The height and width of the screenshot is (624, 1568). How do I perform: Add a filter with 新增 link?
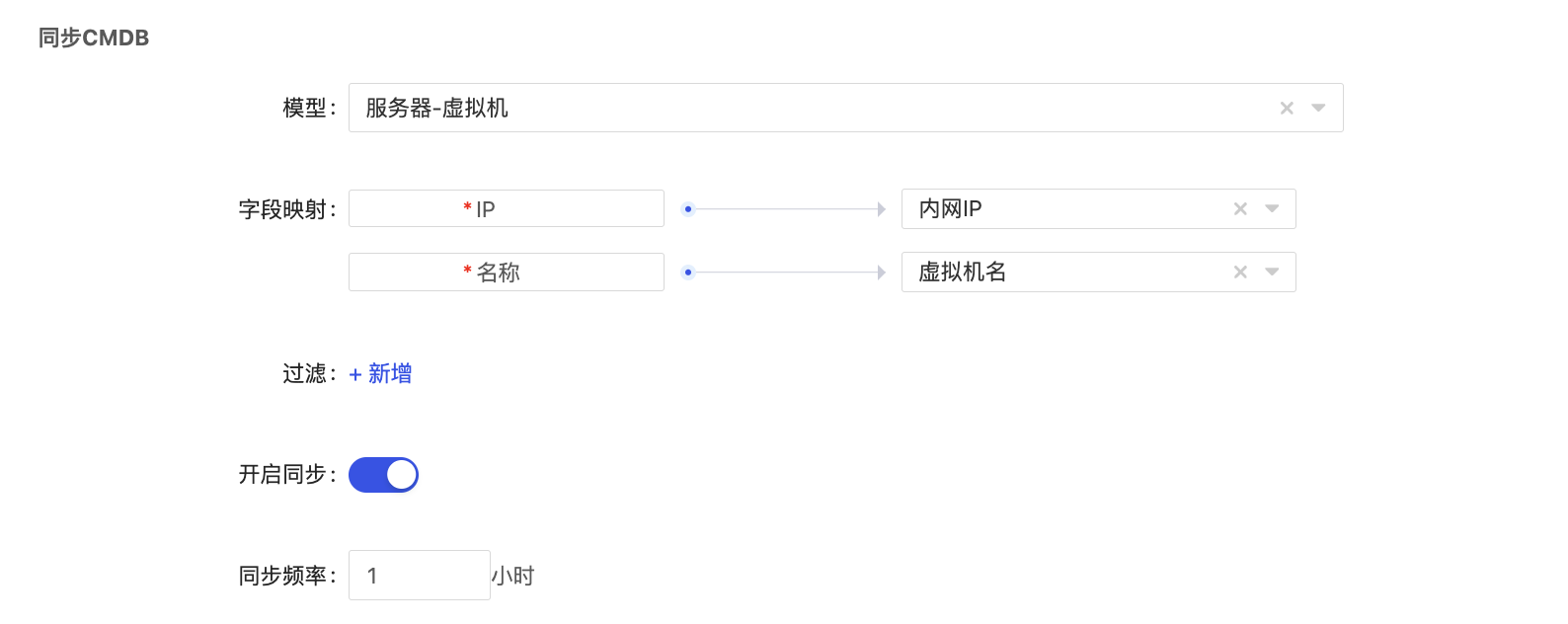click(381, 374)
